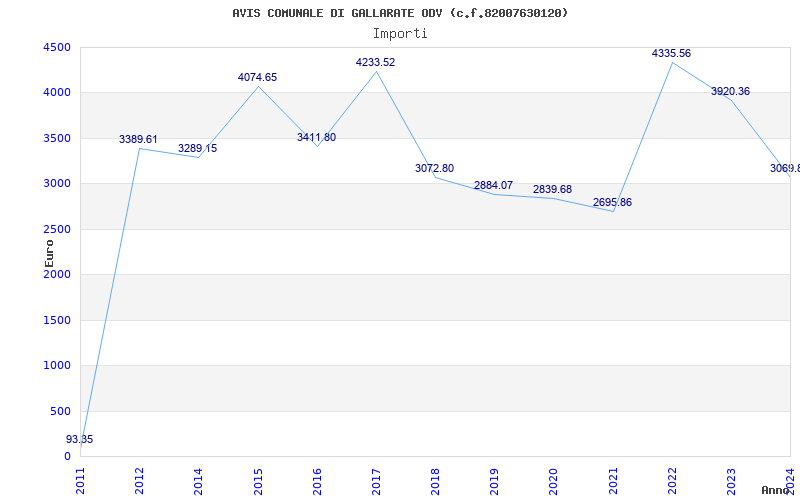
Task: Click year 2020 on x-axis
Action: coord(554,481)
